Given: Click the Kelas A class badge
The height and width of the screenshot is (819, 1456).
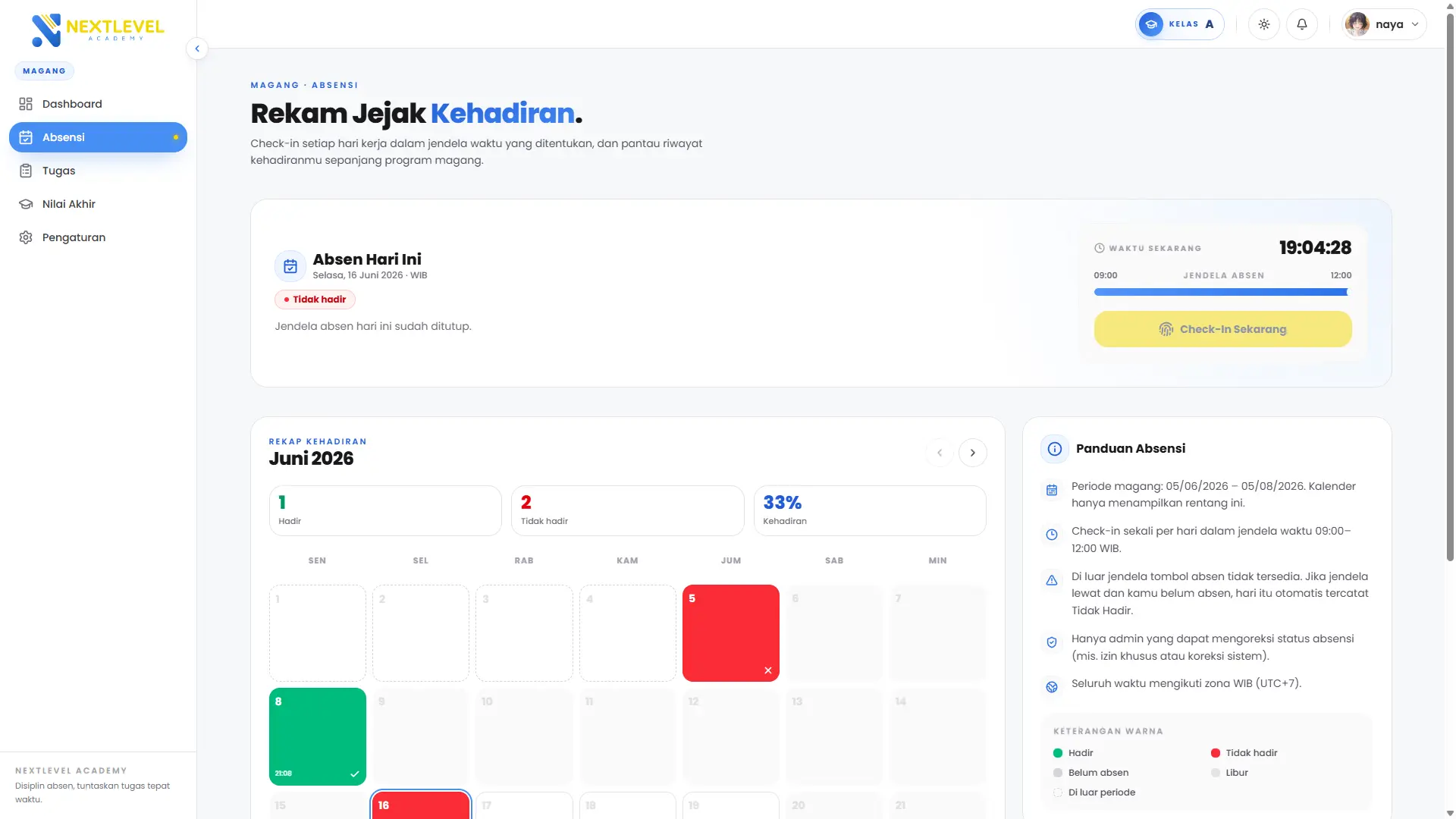Looking at the screenshot, I should tap(1179, 24).
